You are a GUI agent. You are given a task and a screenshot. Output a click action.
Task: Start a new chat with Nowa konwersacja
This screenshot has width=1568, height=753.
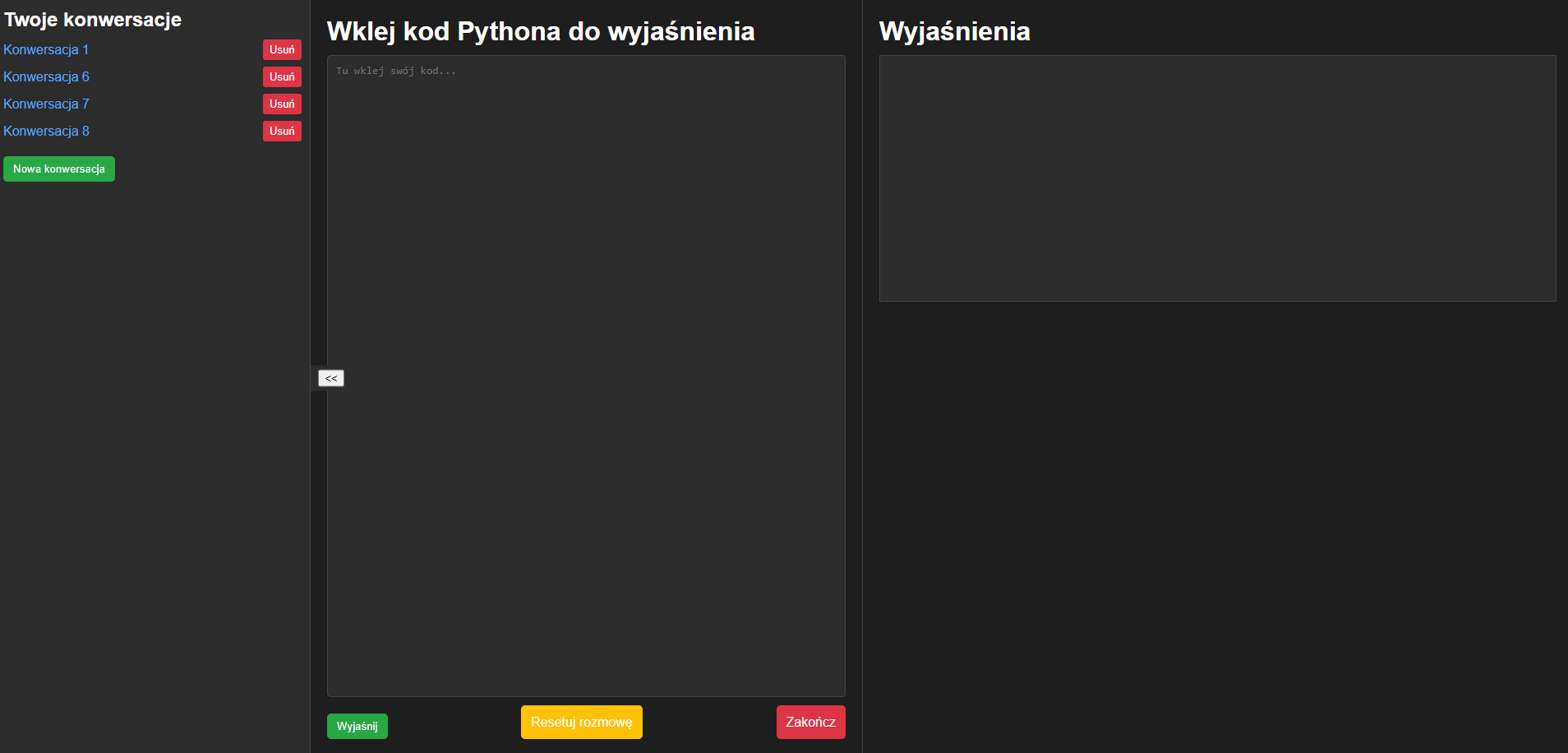click(59, 169)
